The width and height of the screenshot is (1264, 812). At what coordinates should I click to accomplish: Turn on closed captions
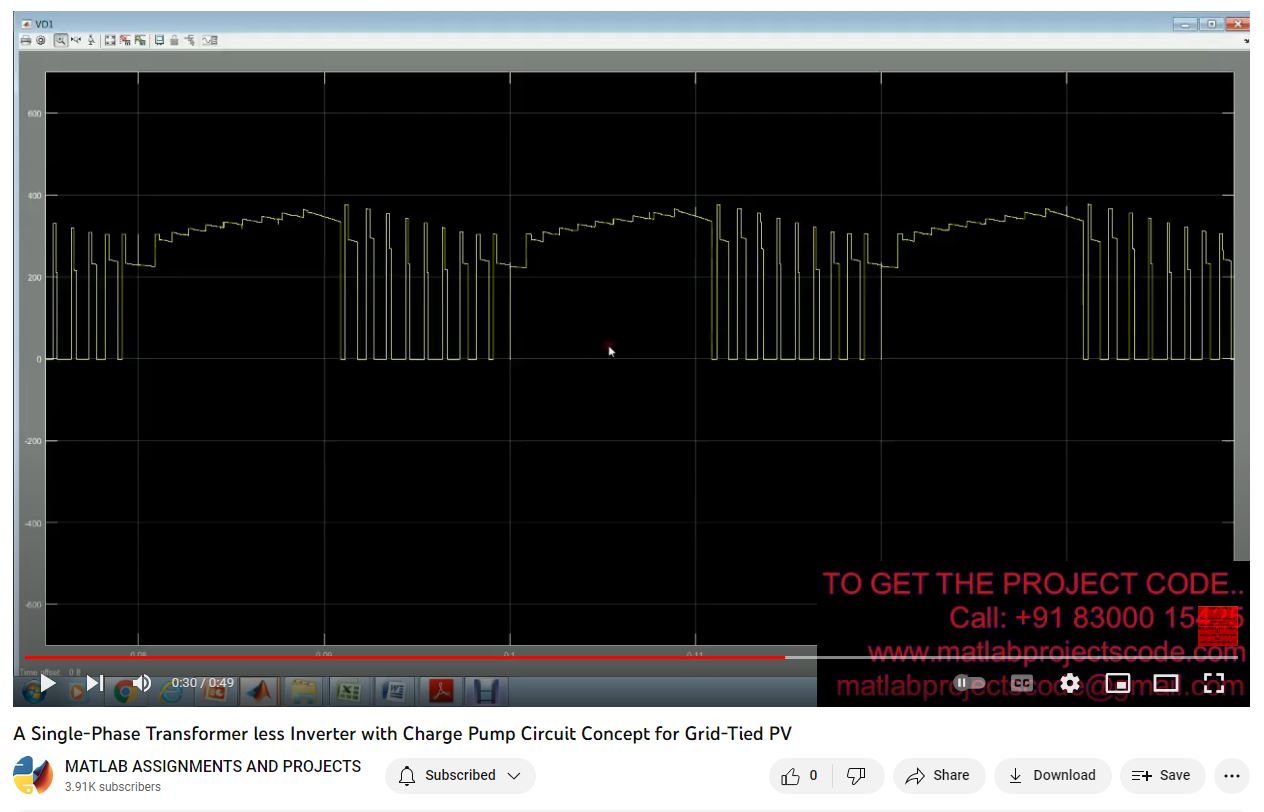pyautogui.click(x=1021, y=683)
